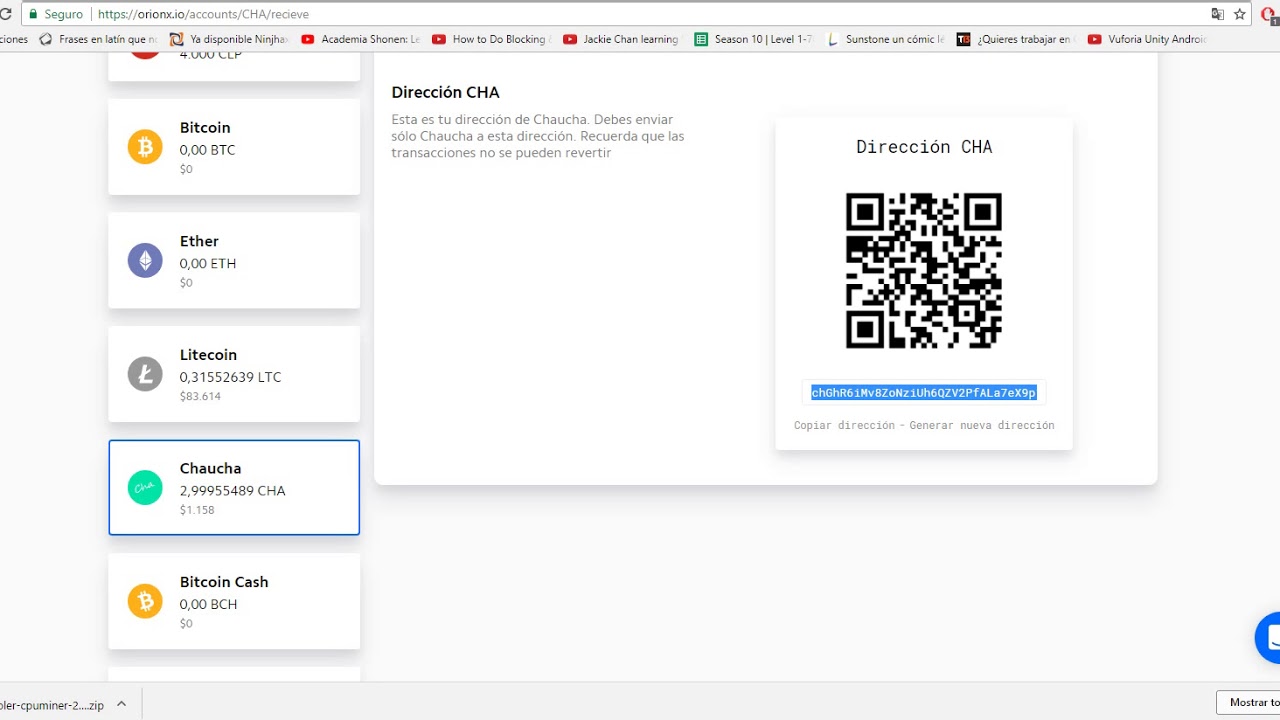Click the CHA address QR code
The height and width of the screenshot is (720, 1280).
pyautogui.click(x=924, y=271)
